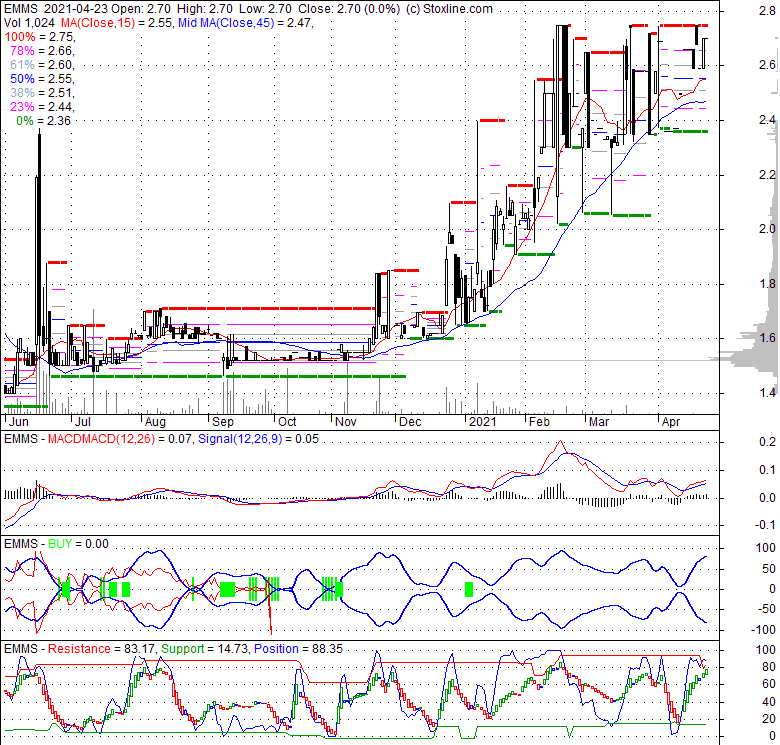
Task: Click the volume-by-price histogram peak near 1.5
Action: [x=744, y=359]
